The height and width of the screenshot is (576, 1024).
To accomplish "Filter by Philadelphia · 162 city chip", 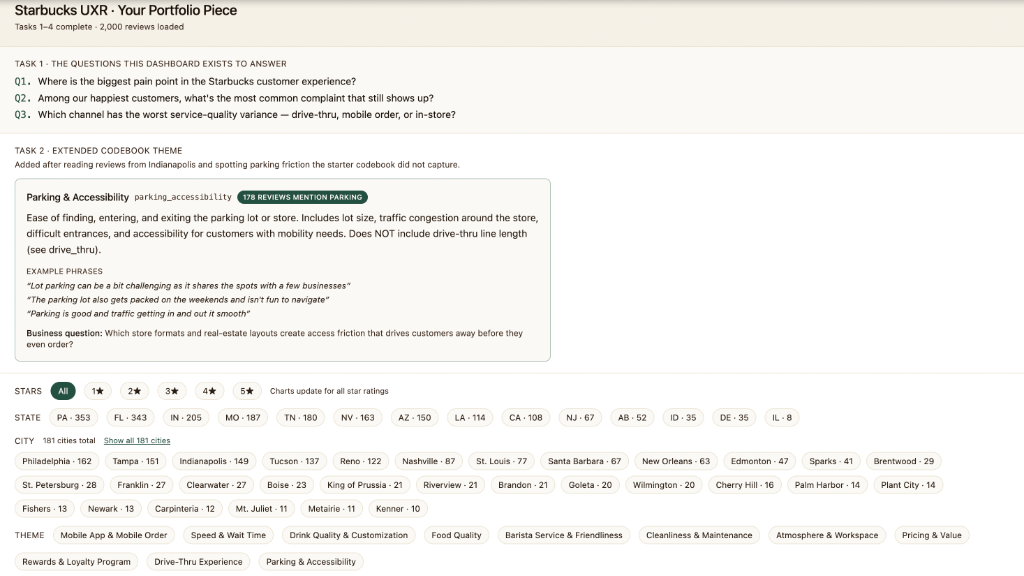I will tap(57, 461).
